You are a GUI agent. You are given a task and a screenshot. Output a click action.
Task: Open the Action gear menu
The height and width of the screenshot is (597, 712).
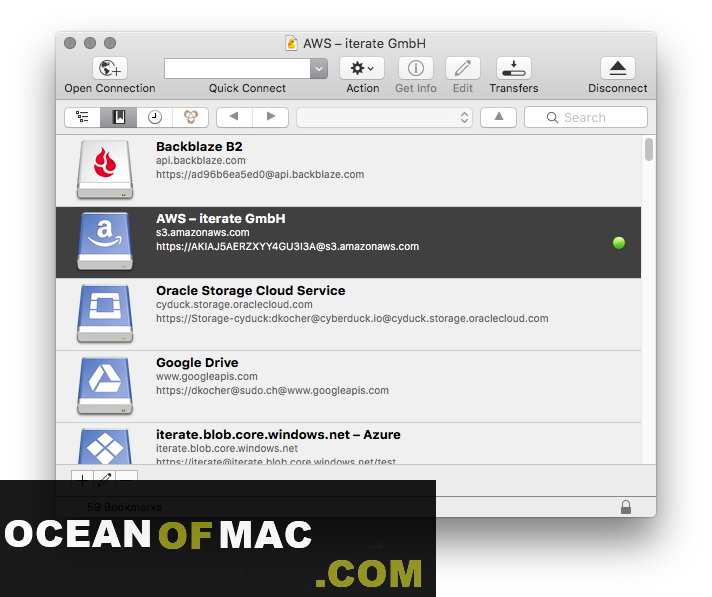tap(362, 68)
